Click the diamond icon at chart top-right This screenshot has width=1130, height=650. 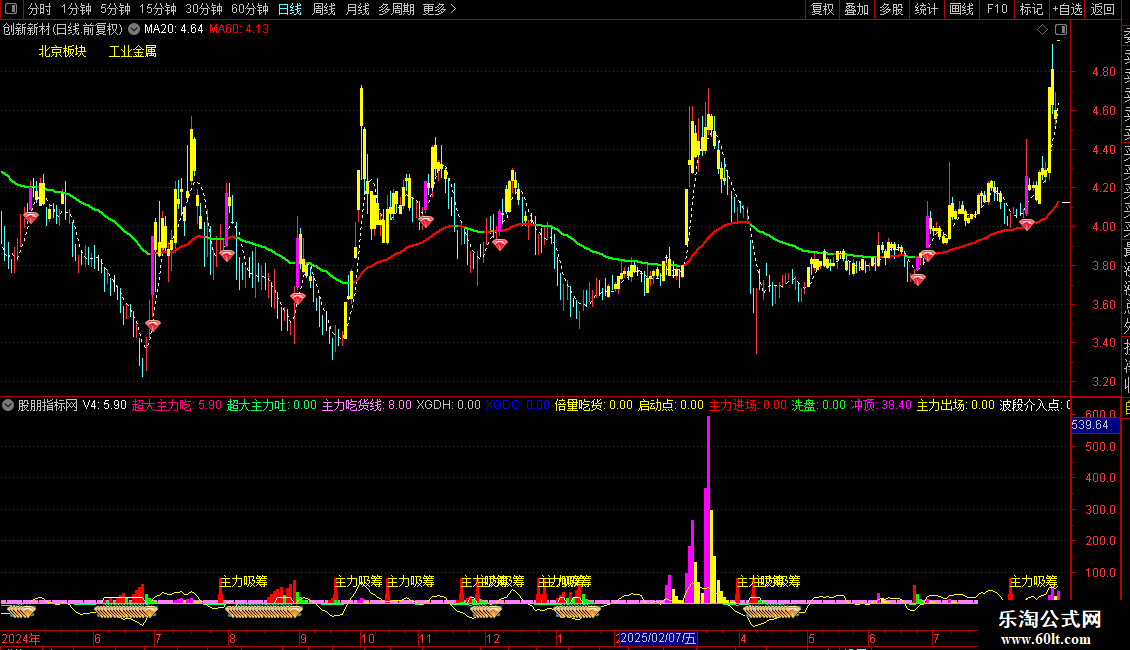tap(1042, 30)
